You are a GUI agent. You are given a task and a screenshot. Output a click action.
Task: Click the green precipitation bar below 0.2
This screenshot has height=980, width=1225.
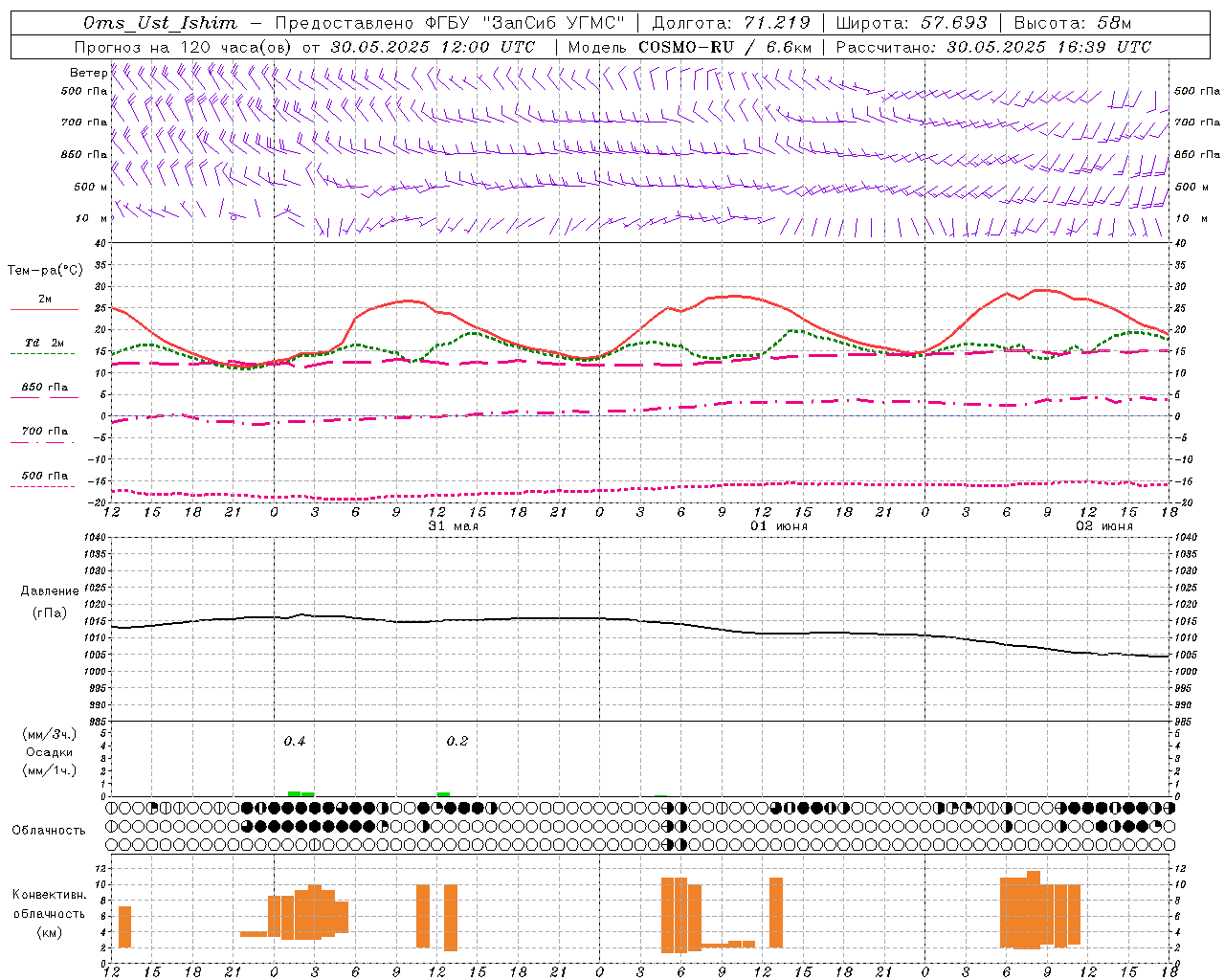443,793
